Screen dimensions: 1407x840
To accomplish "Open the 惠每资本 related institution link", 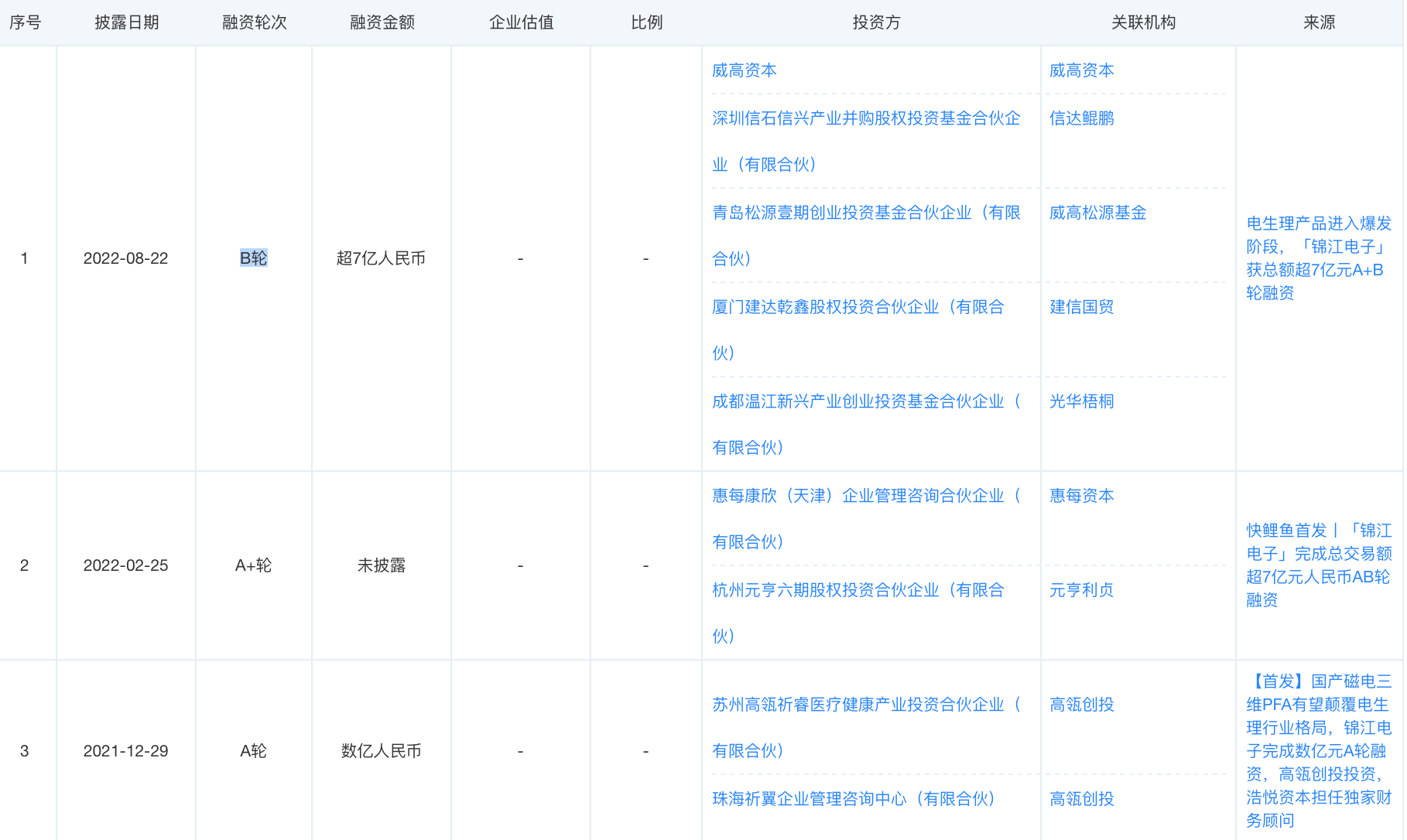I will (x=1081, y=496).
